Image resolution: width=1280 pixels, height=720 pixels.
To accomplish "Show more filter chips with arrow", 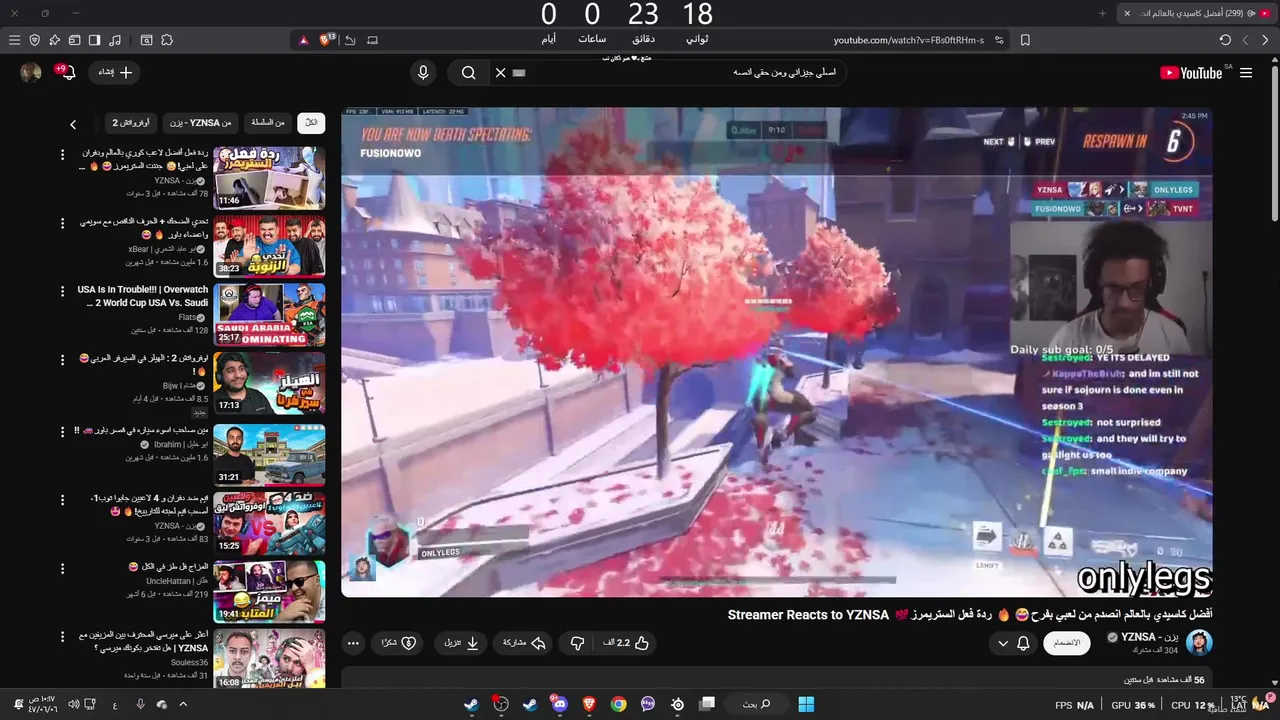I will [73, 124].
